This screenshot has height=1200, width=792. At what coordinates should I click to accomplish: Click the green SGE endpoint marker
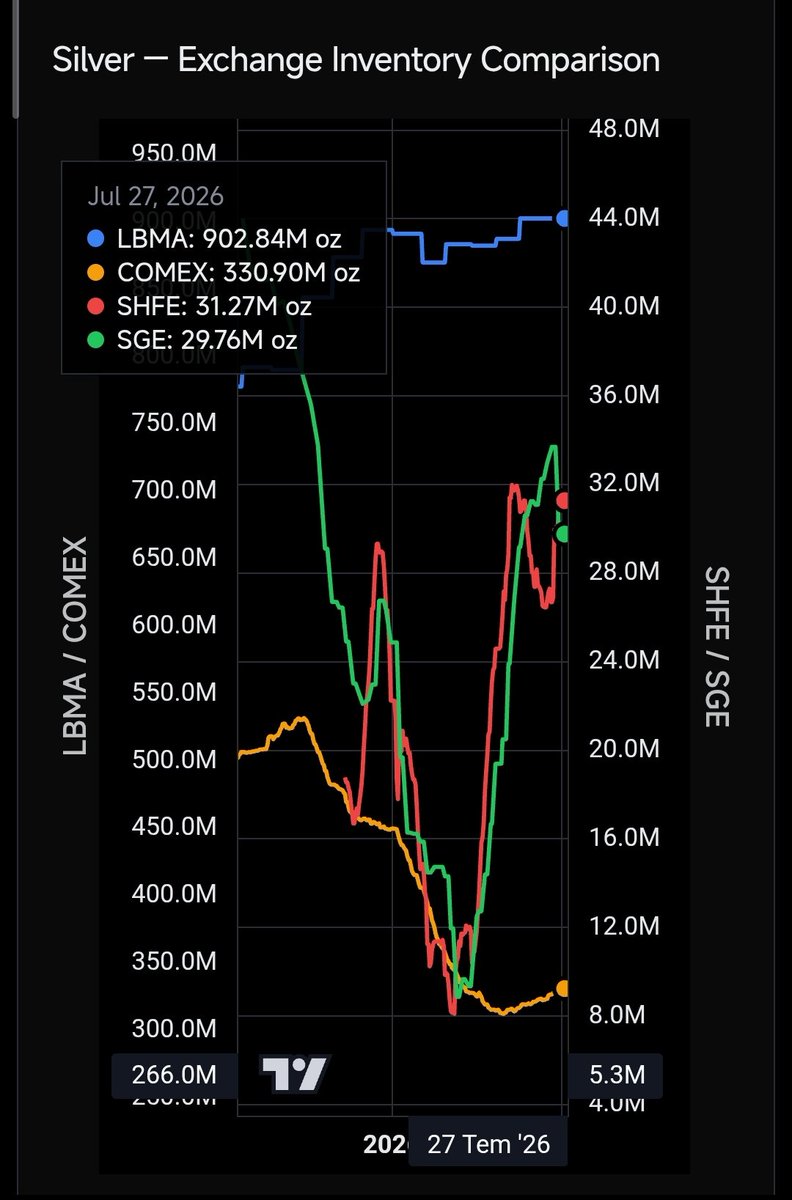tap(563, 534)
